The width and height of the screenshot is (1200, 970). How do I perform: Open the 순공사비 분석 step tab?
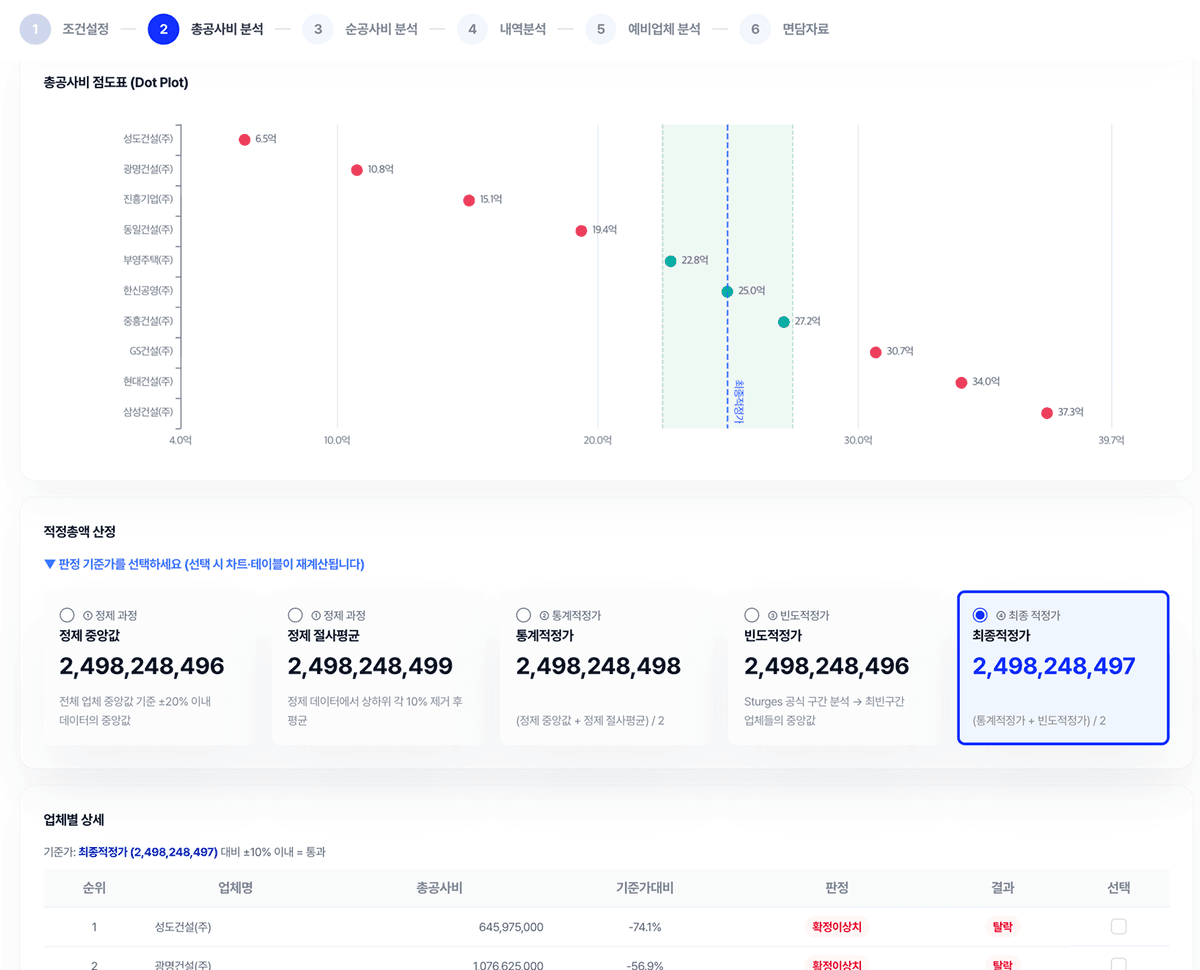(x=381, y=29)
